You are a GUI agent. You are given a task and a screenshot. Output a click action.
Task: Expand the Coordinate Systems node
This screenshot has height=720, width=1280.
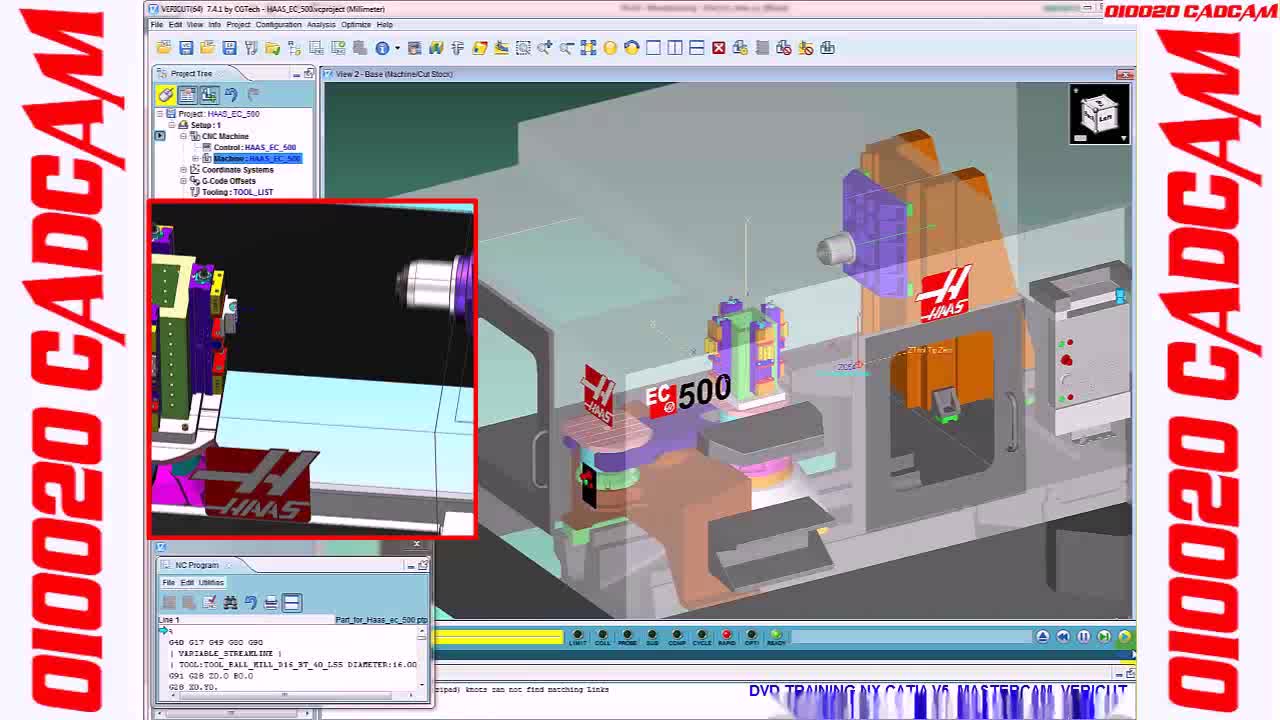(183, 170)
